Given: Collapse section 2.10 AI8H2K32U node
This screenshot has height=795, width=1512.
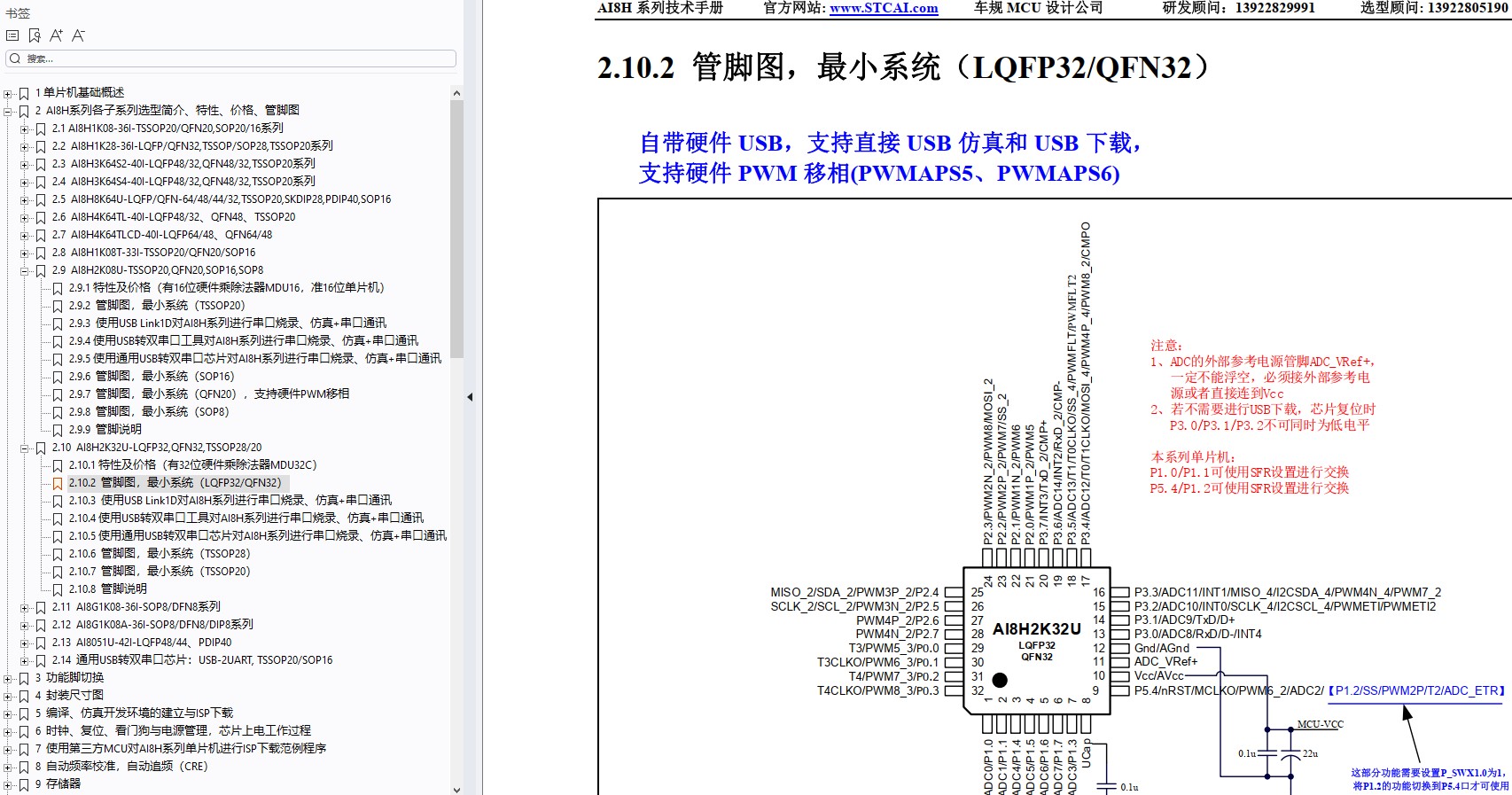Looking at the screenshot, I should 25,448.
